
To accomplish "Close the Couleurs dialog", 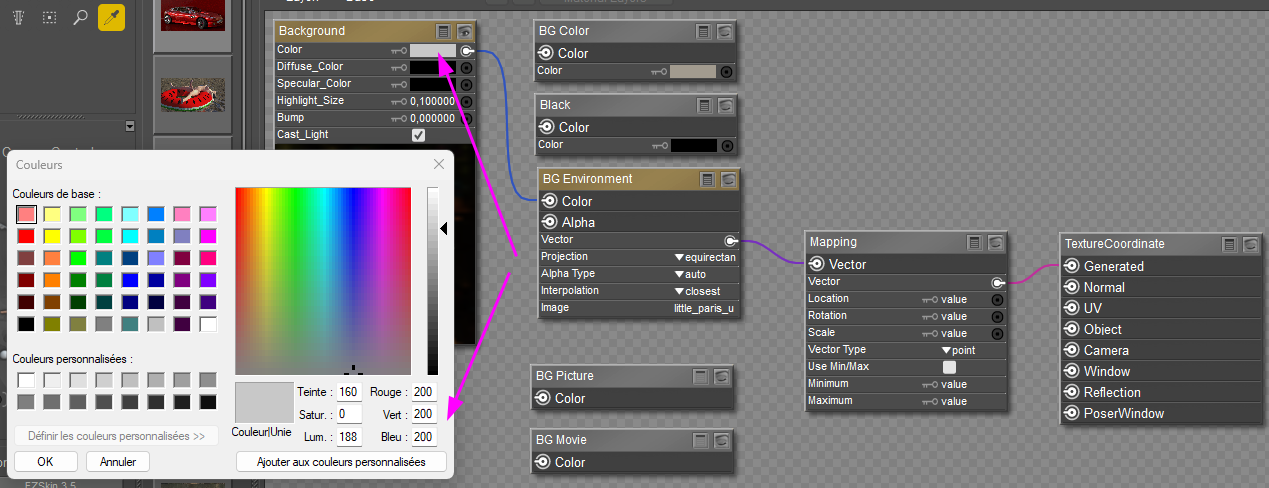I will pos(438,164).
